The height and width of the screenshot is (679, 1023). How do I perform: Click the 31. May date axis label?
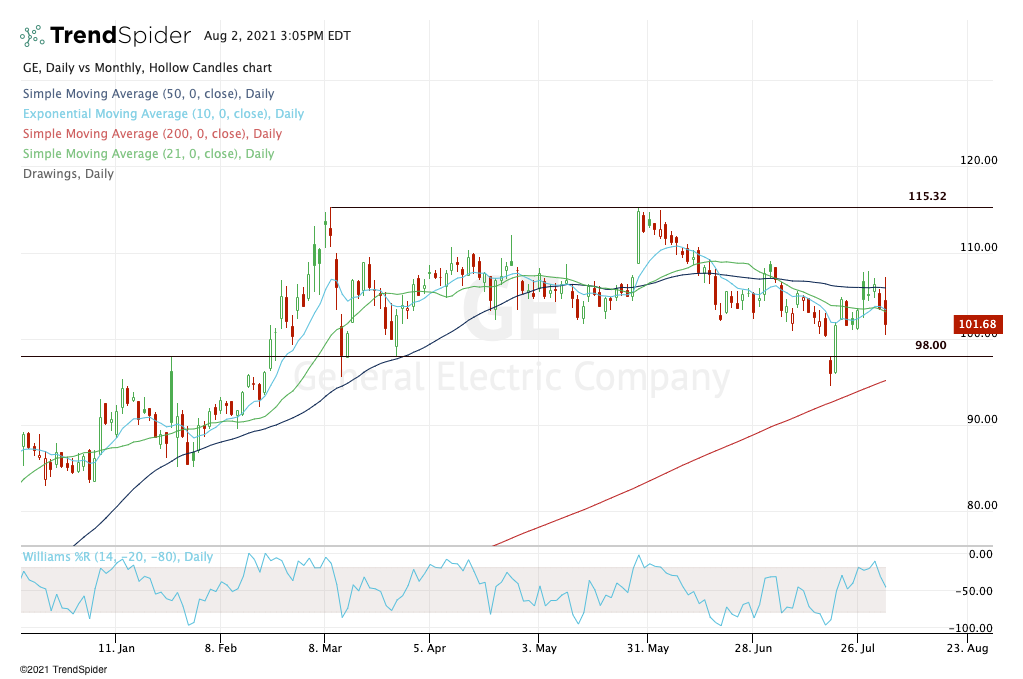[646, 648]
